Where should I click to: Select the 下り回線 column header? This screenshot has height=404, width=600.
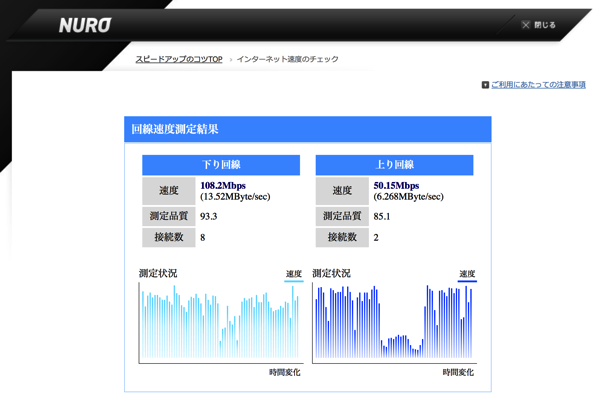point(221,165)
